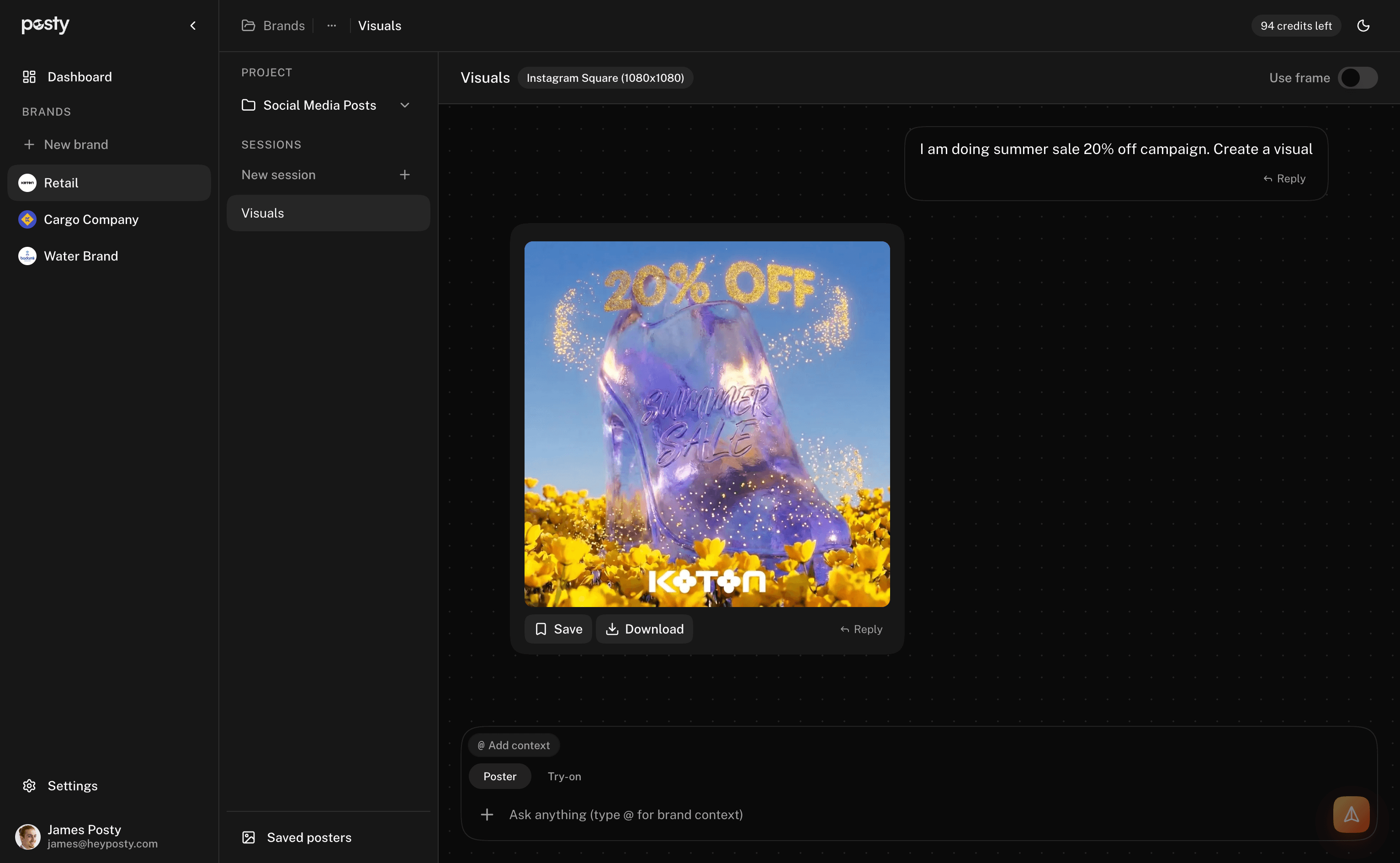Reply to the summer sale prompt message
The image size is (1400, 863).
1285,179
